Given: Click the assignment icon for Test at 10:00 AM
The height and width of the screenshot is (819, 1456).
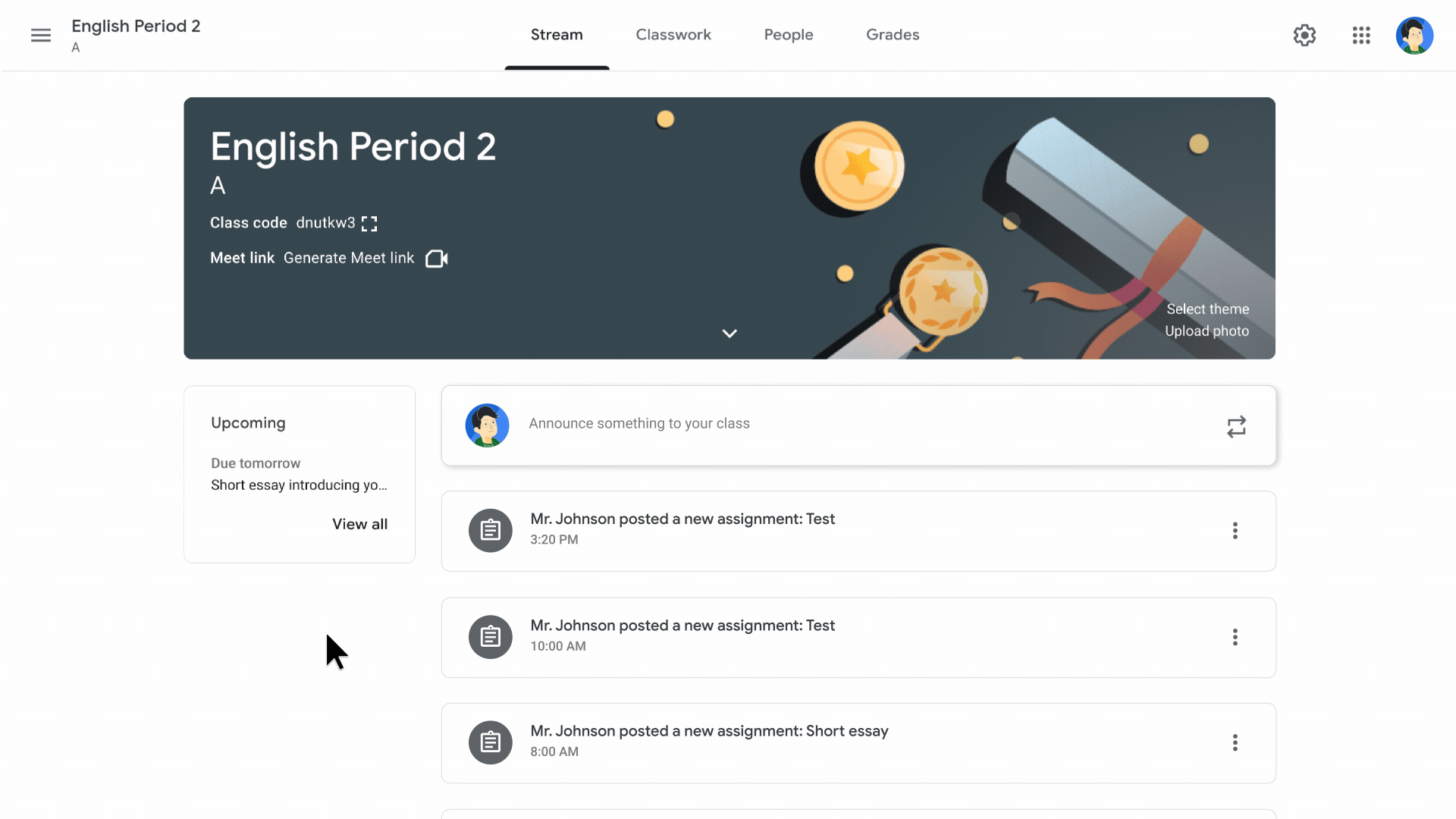Looking at the screenshot, I should 491,636.
